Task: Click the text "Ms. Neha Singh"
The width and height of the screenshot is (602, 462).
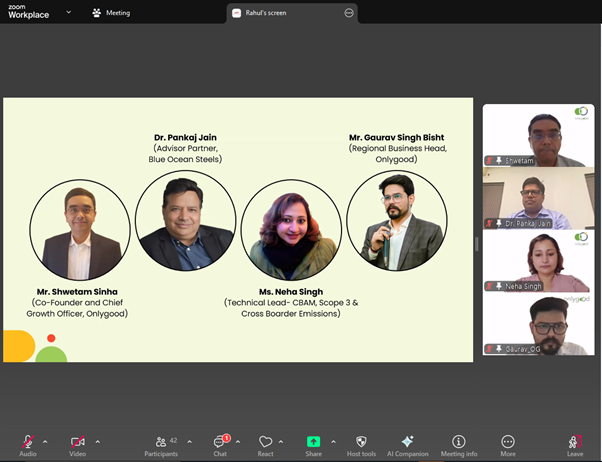Action: click(x=291, y=292)
